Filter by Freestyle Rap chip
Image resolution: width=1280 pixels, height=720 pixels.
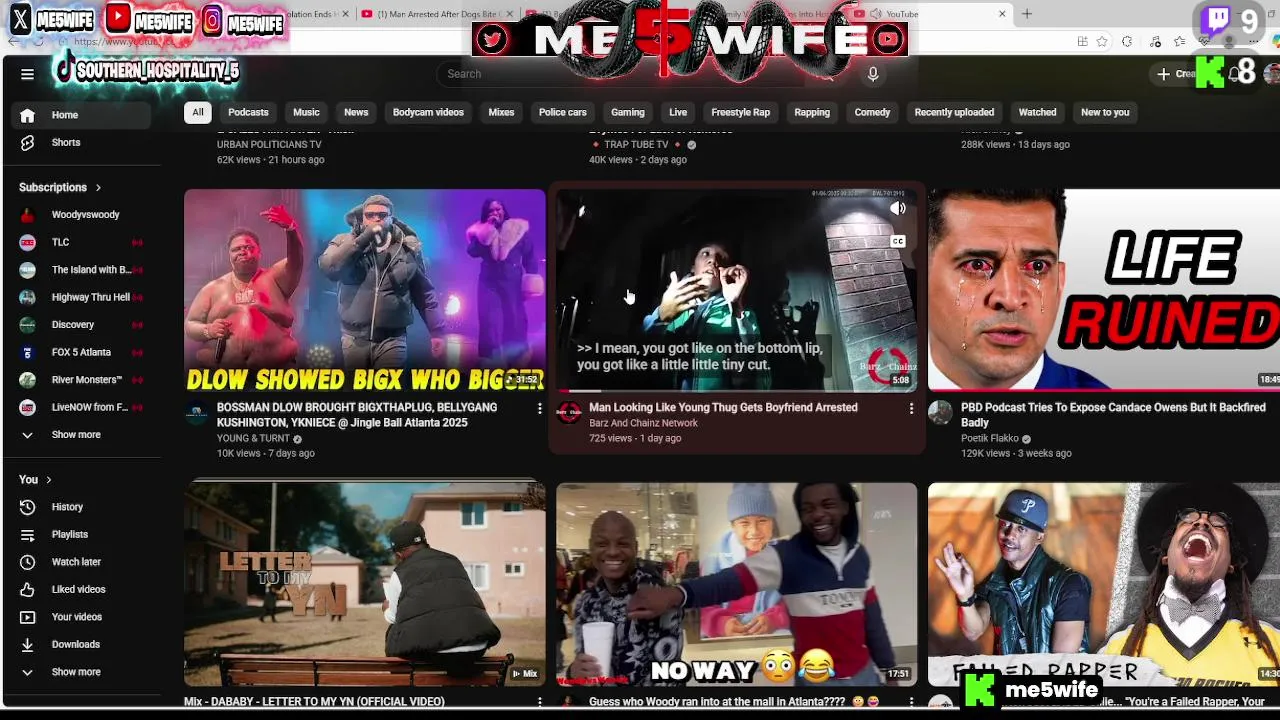pos(741,113)
